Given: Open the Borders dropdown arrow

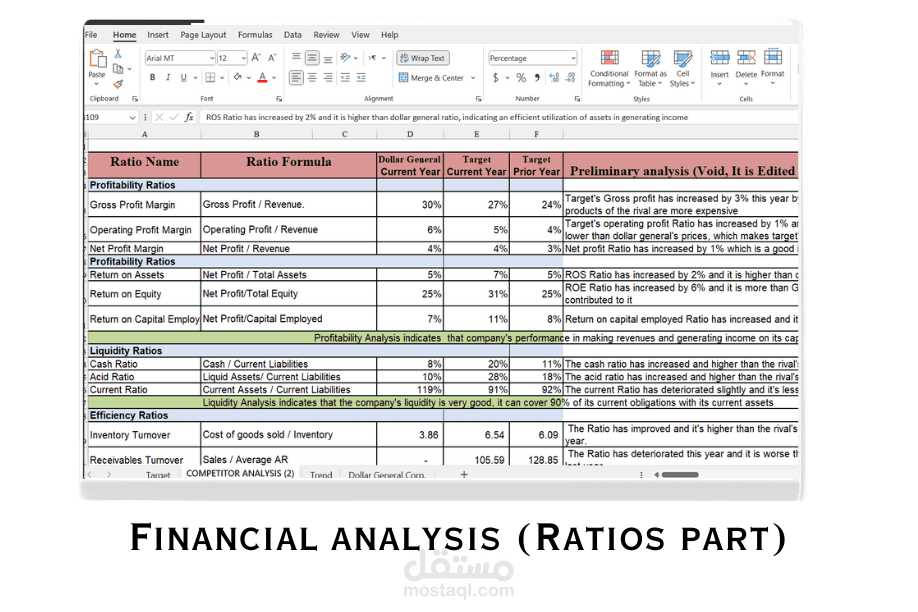Looking at the screenshot, I should (222, 77).
